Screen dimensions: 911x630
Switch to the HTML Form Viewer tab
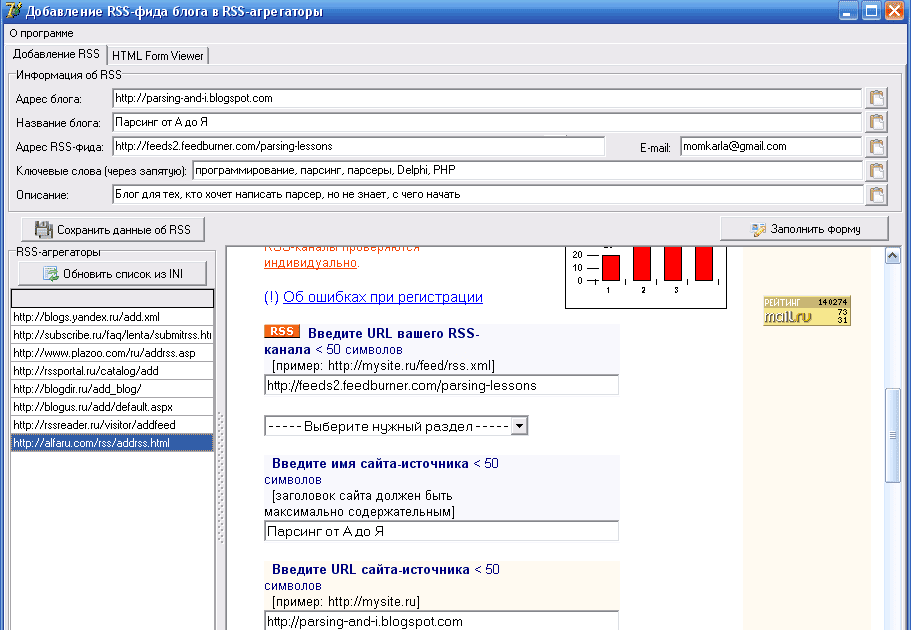click(x=157, y=56)
